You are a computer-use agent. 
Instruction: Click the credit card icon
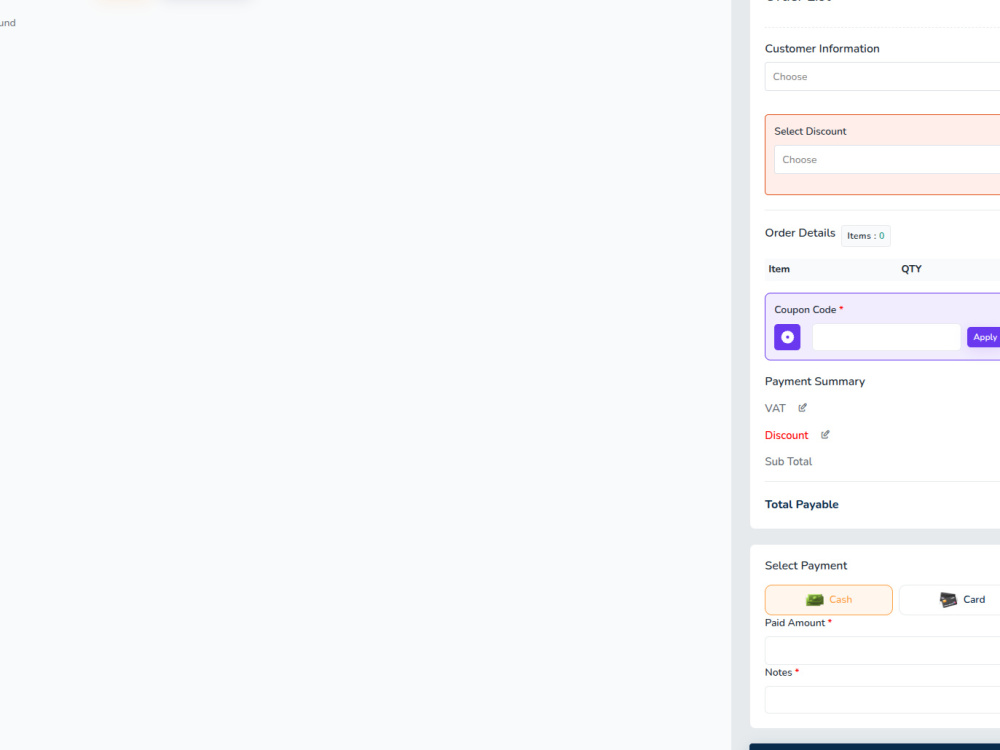point(948,599)
